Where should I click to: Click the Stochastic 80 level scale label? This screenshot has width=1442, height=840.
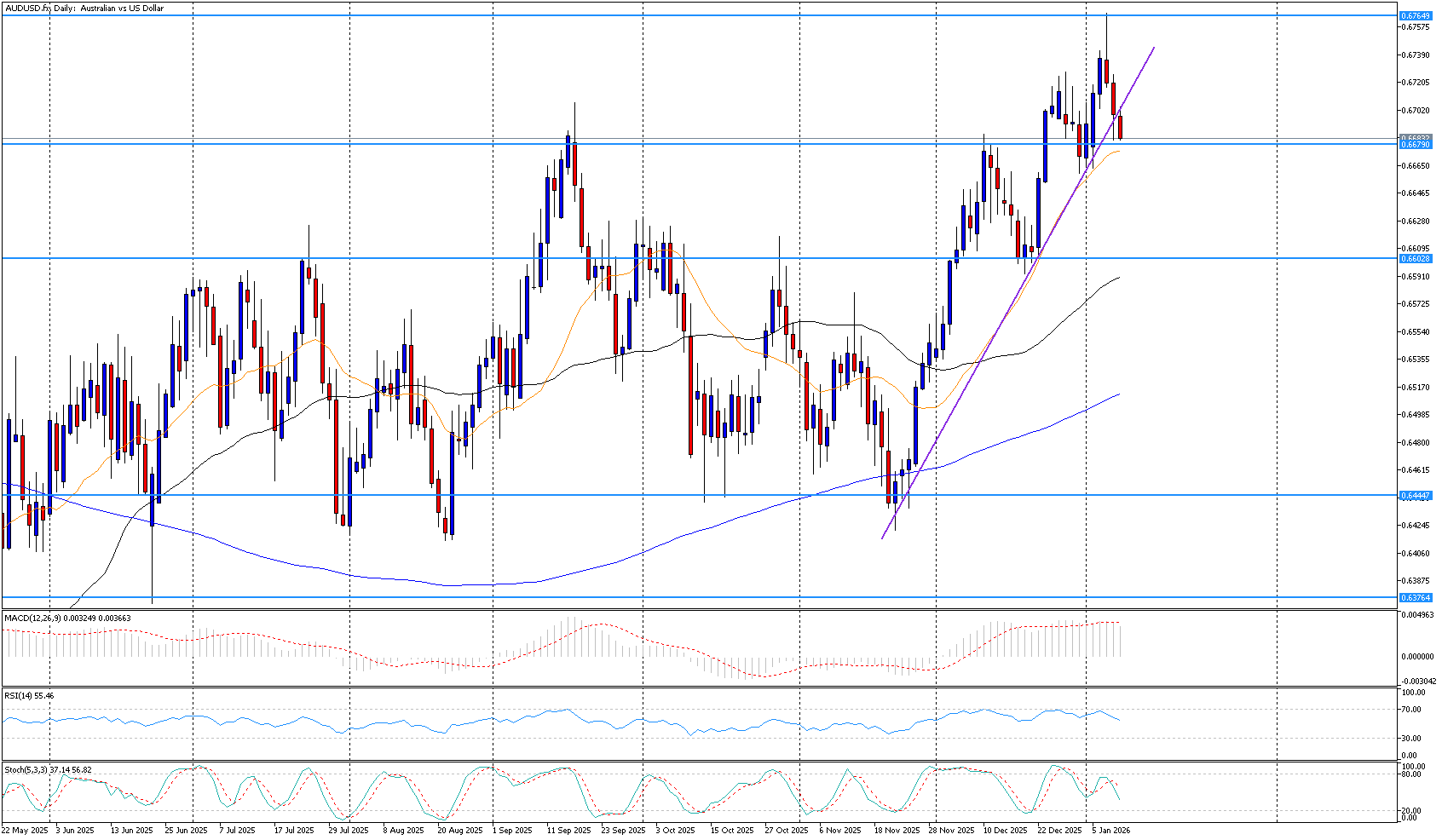pyautogui.click(x=1410, y=774)
